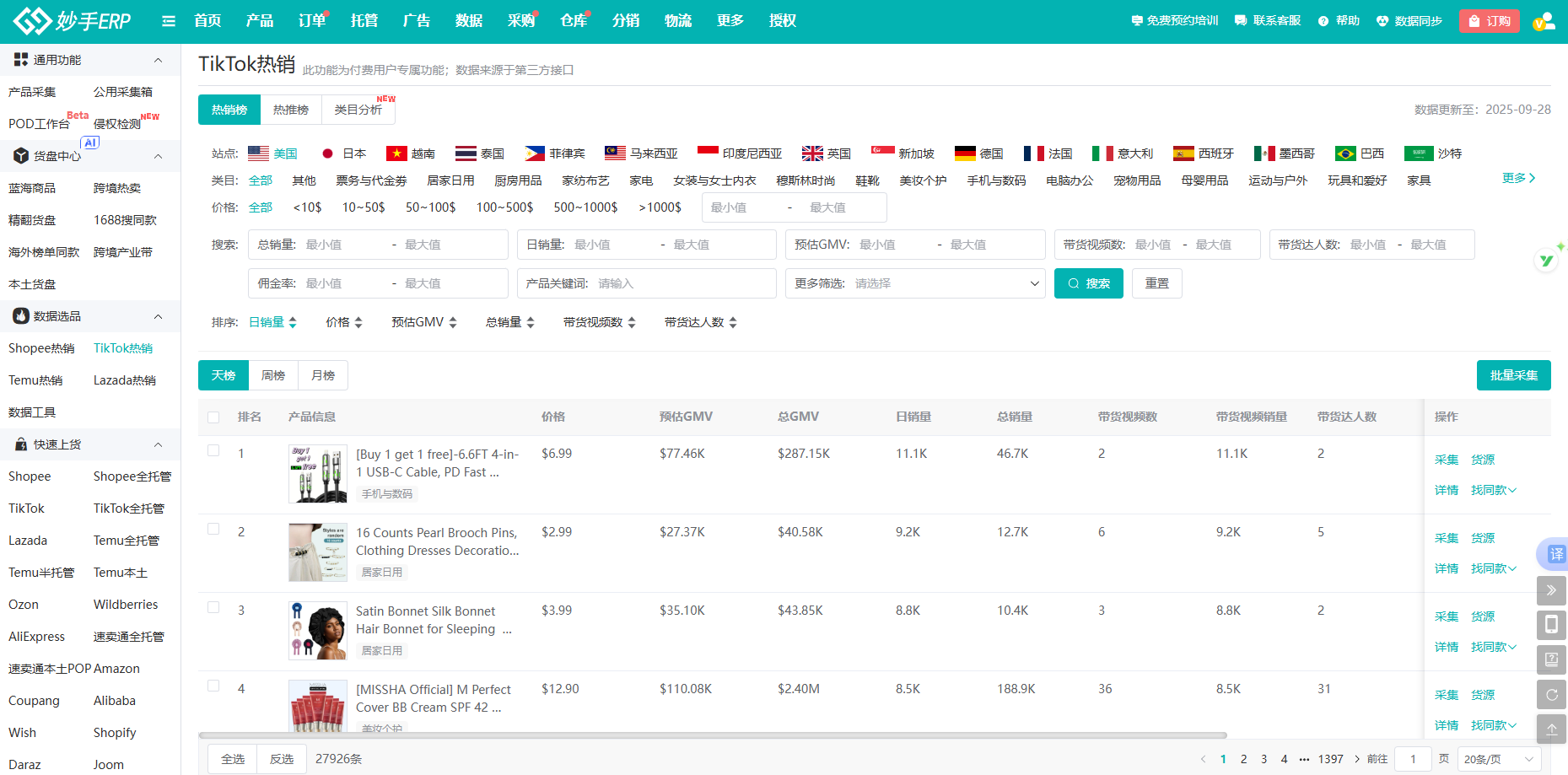This screenshot has height=775, width=1568.
Task: Click the 订购 button
Action: pos(1490,21)
